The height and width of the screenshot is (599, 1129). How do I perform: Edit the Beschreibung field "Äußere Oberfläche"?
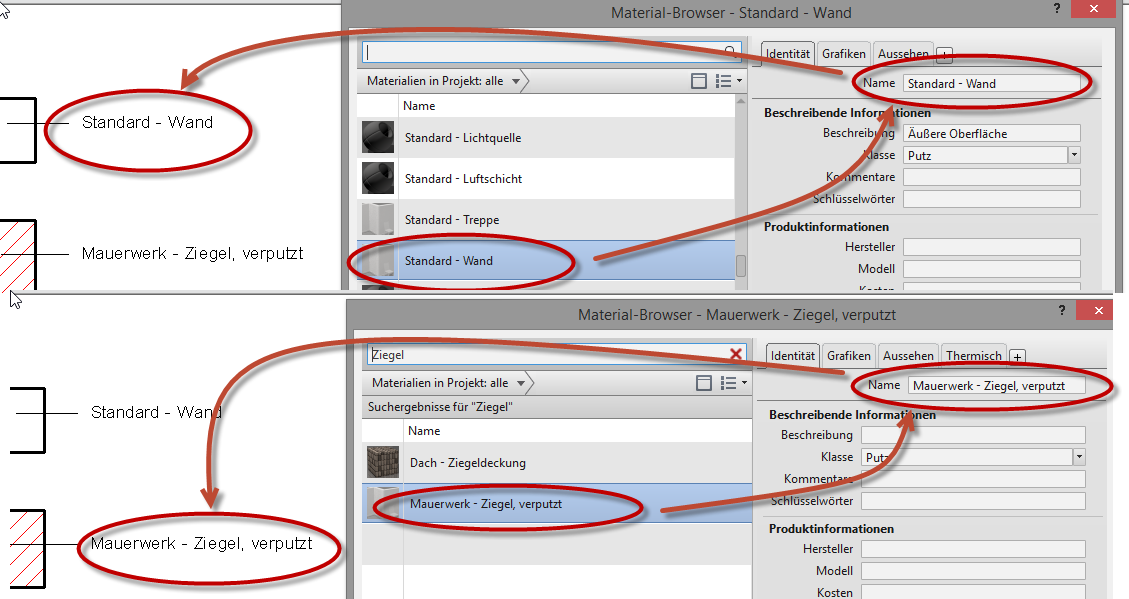click(992, 133)
